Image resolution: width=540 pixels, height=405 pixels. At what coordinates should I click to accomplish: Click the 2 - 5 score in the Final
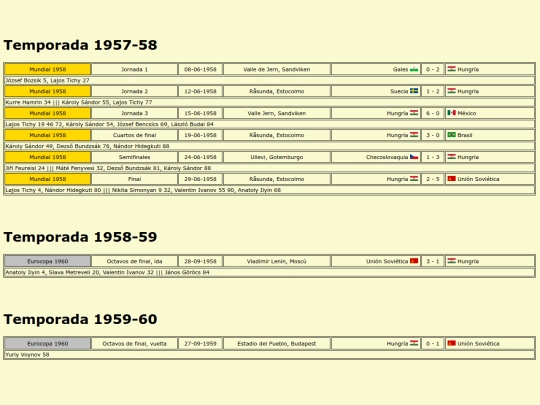(x=433, y=179)
